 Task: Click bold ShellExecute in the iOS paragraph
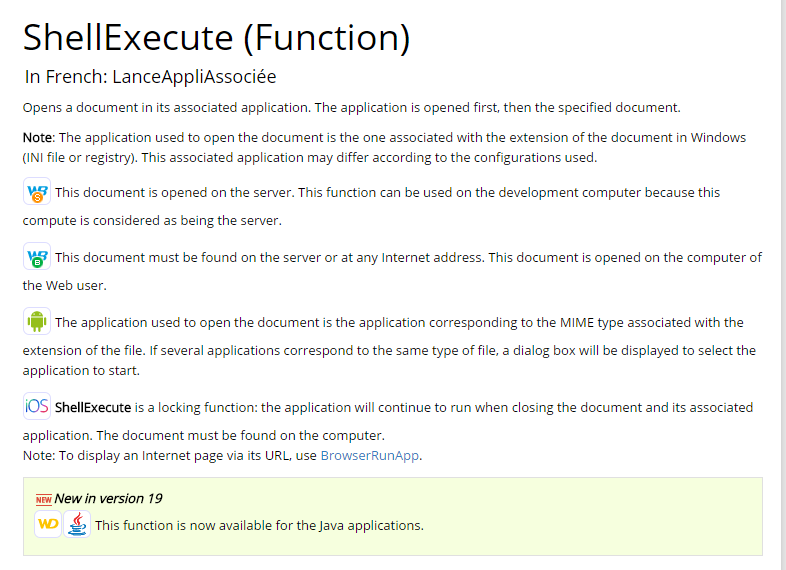(x=93, y=407)
